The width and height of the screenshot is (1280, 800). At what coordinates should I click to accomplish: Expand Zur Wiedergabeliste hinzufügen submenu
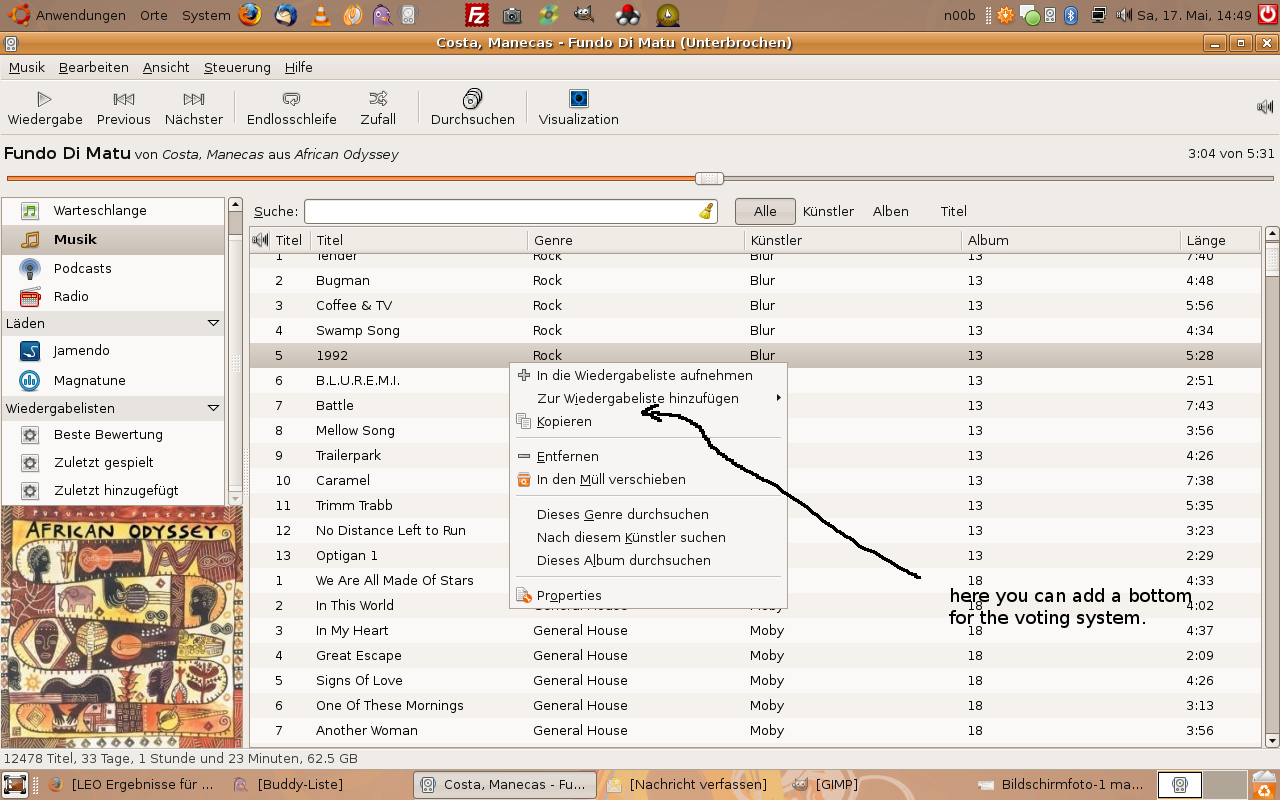(x=648, y=399)
